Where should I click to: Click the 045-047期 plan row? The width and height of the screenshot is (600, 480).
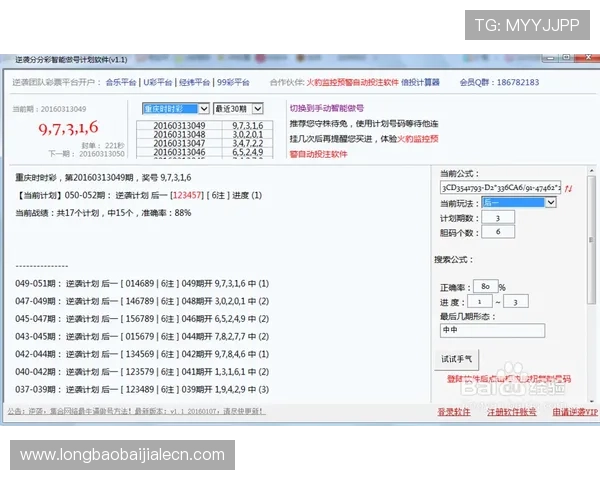tap(142, 319)
